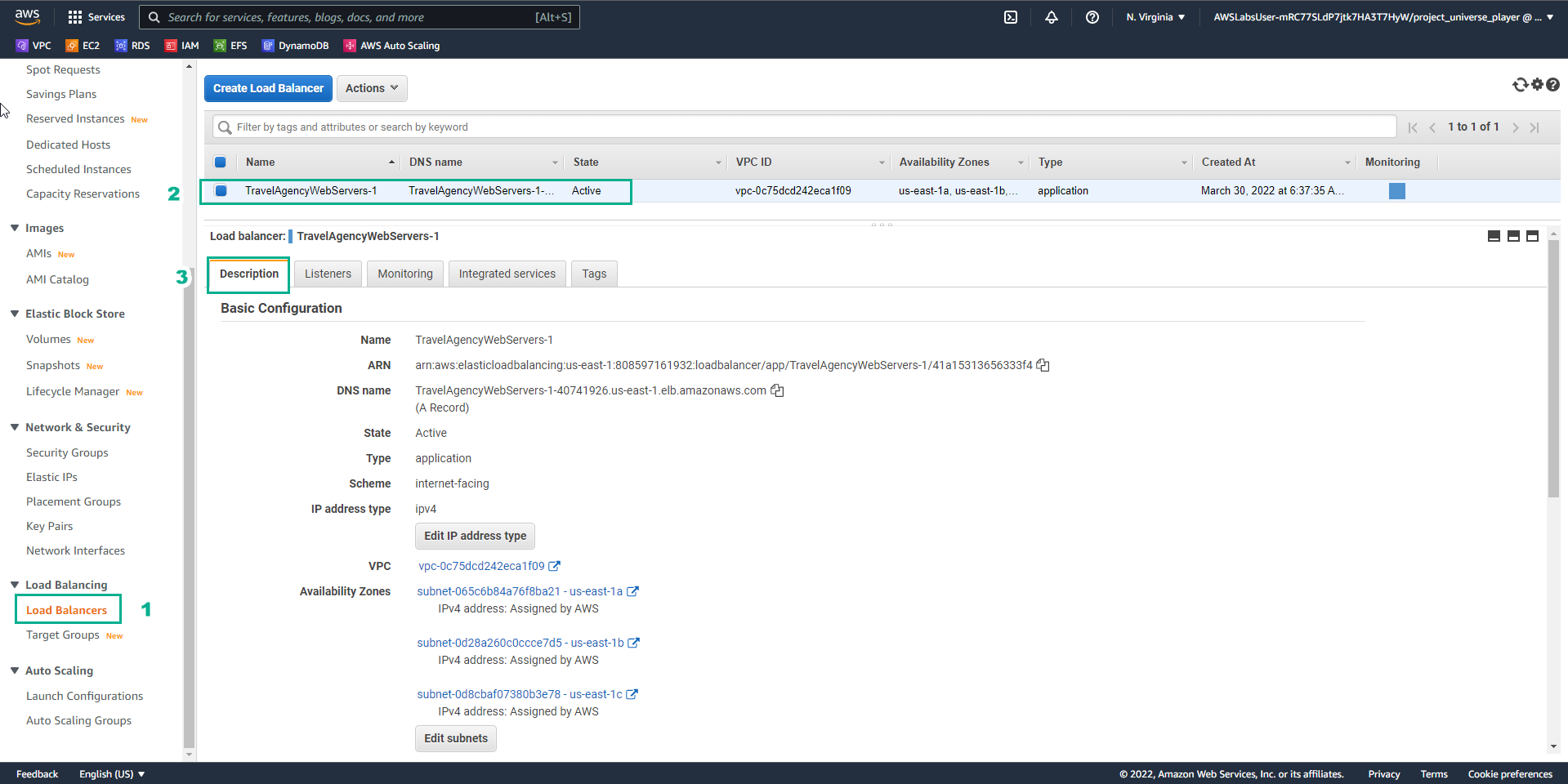Open us-east-1a subnet external link icon
Image resolution: width=1568 pixels, height=784 pixels.
(632, 591)
